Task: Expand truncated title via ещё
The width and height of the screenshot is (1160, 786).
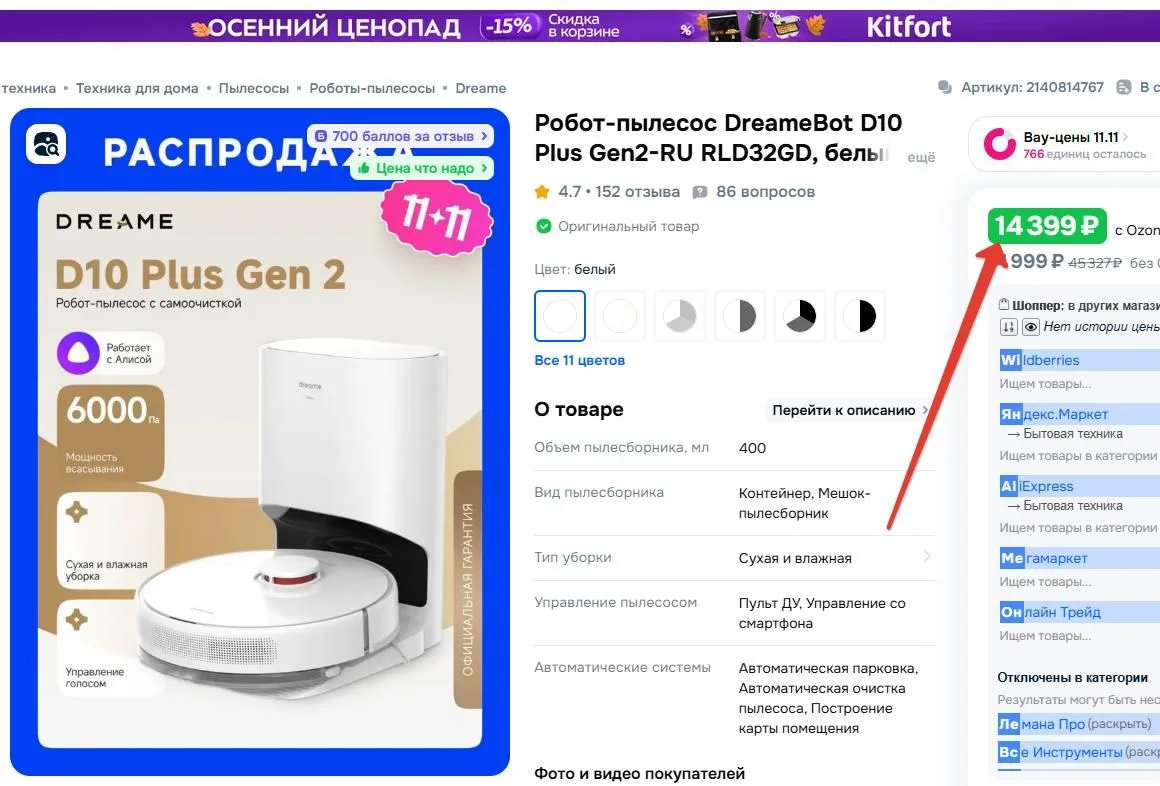Action: [x=921, y=157]
